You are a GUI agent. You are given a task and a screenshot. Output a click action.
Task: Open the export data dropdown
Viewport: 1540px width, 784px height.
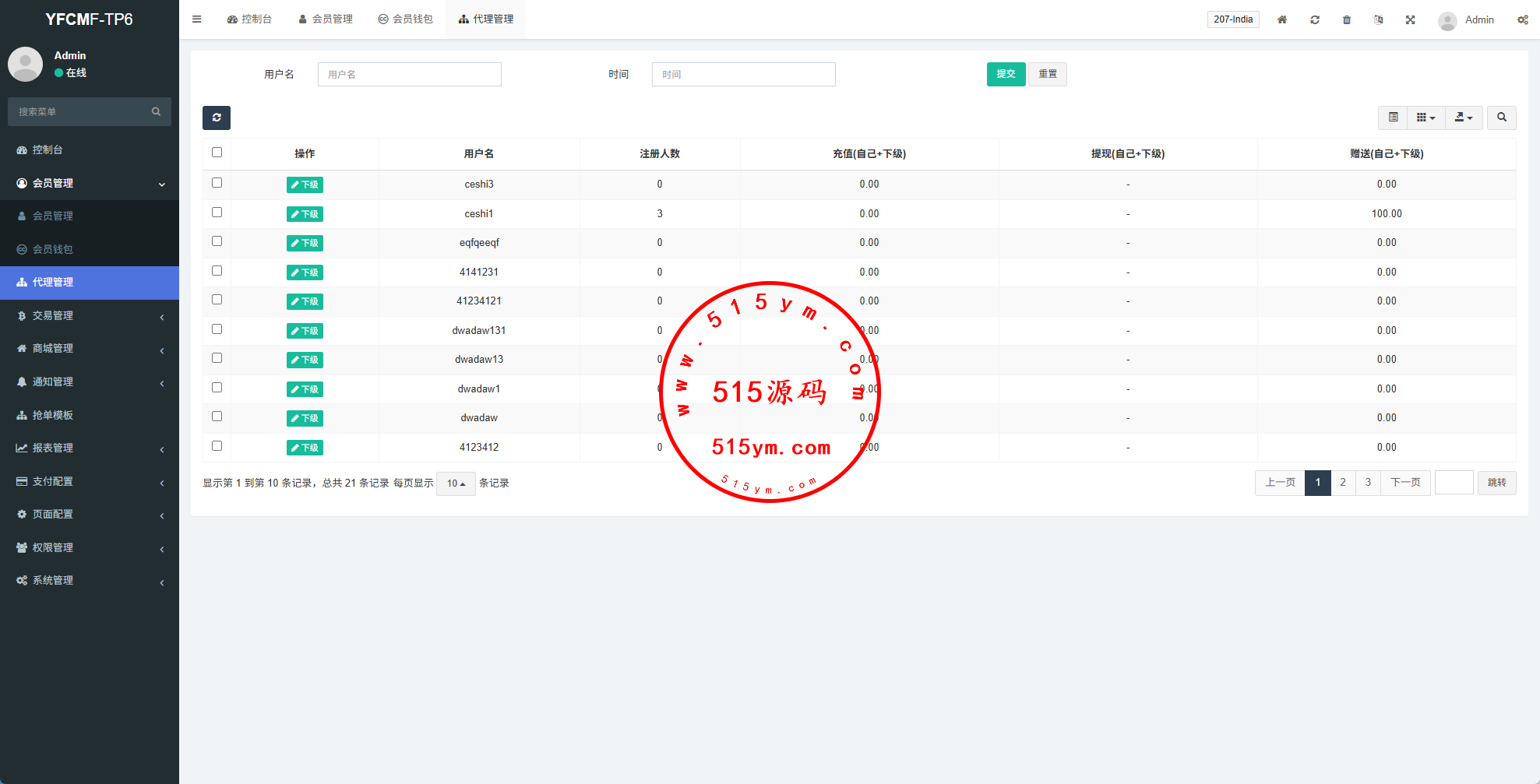tap(1464, 118)
